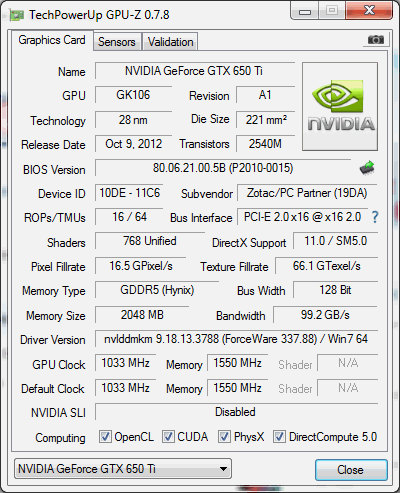Click the 'Computing' label

60,438
